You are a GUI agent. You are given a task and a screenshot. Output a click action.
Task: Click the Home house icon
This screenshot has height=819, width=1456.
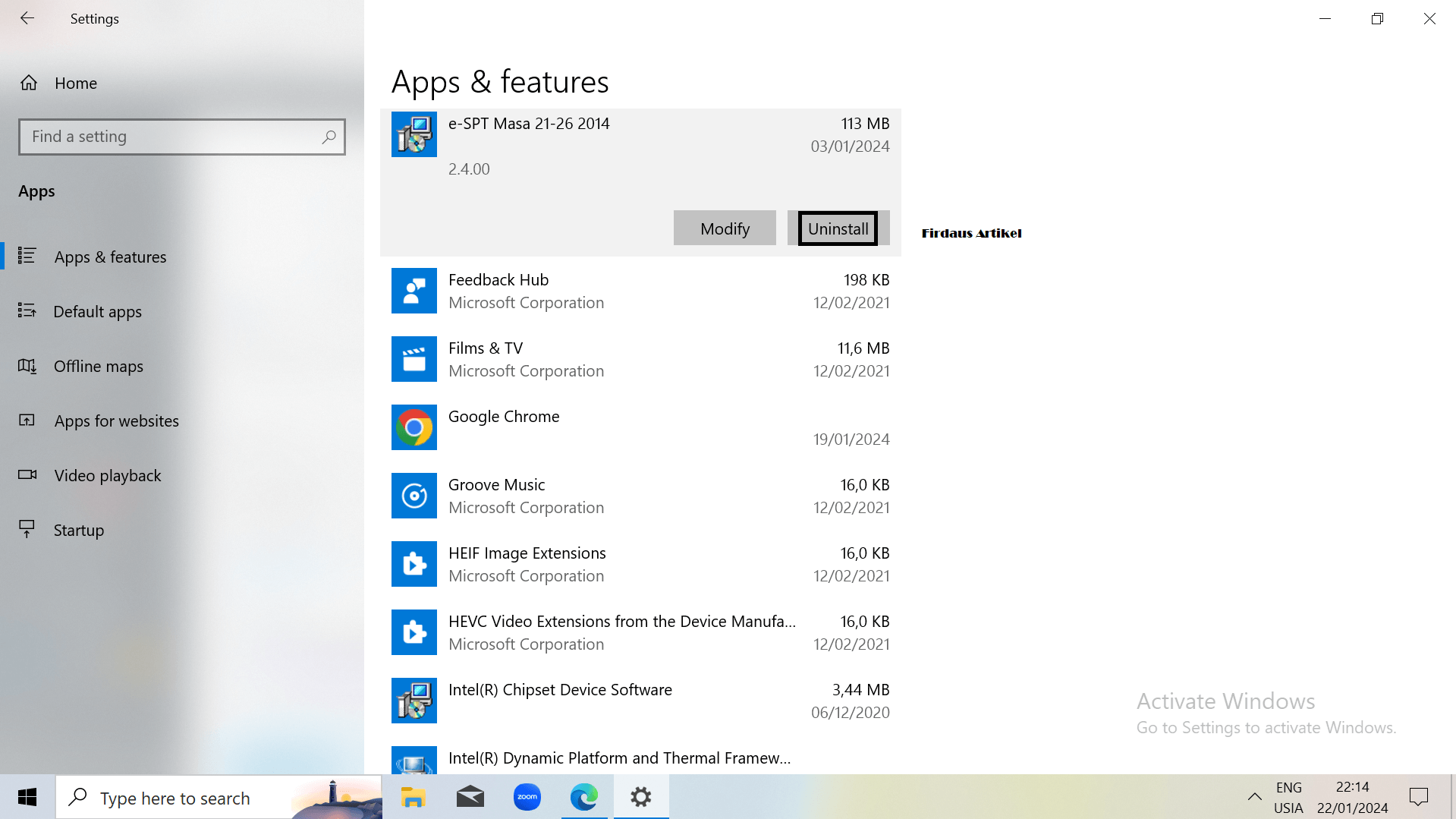29,83
